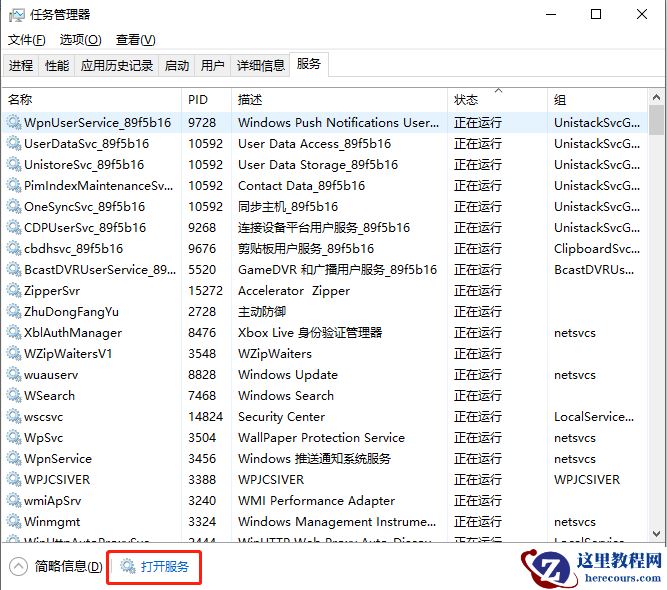Select the Security Center description cell
The image size is (667, 590).
(282, 417)
